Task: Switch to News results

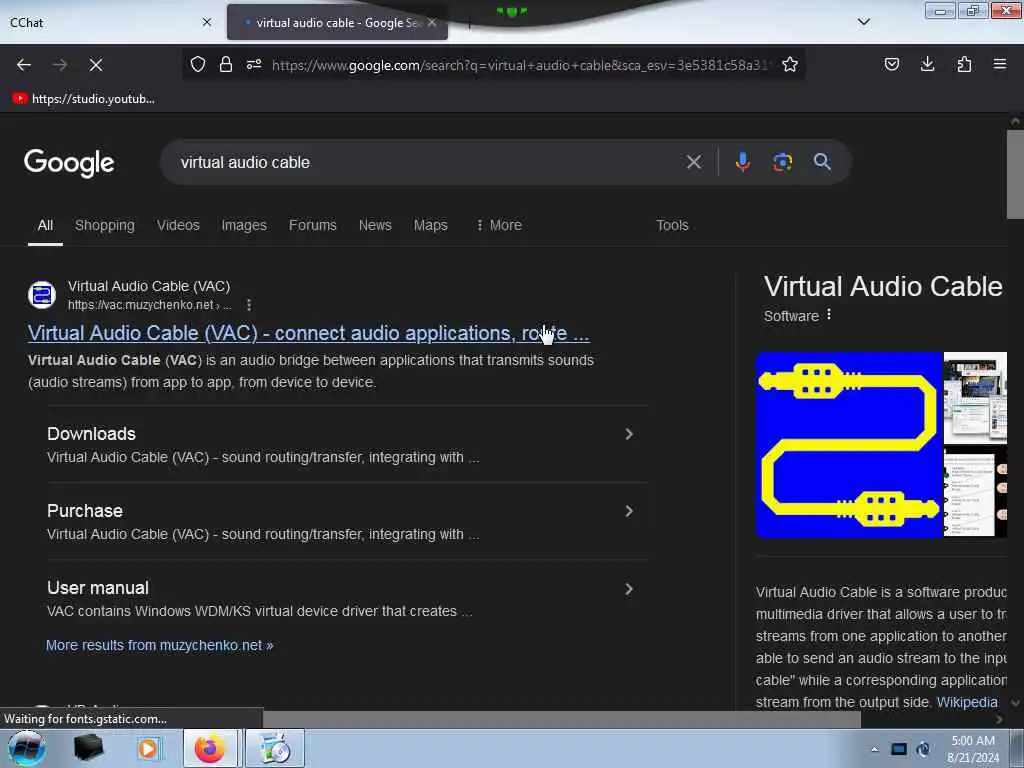Action: point(375,225)
